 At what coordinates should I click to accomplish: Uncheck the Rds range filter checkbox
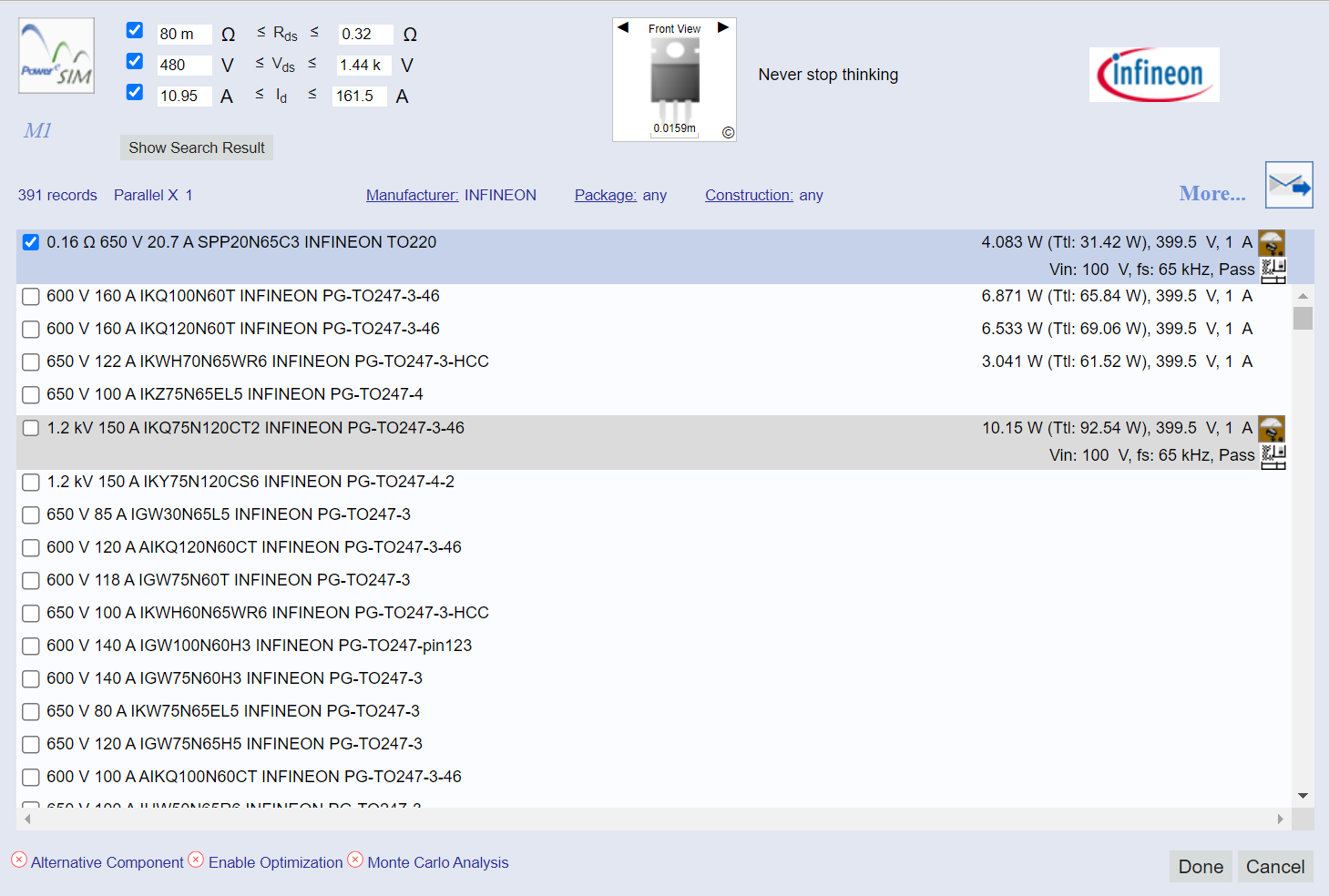pyautogui.click(x=135, y=30)
